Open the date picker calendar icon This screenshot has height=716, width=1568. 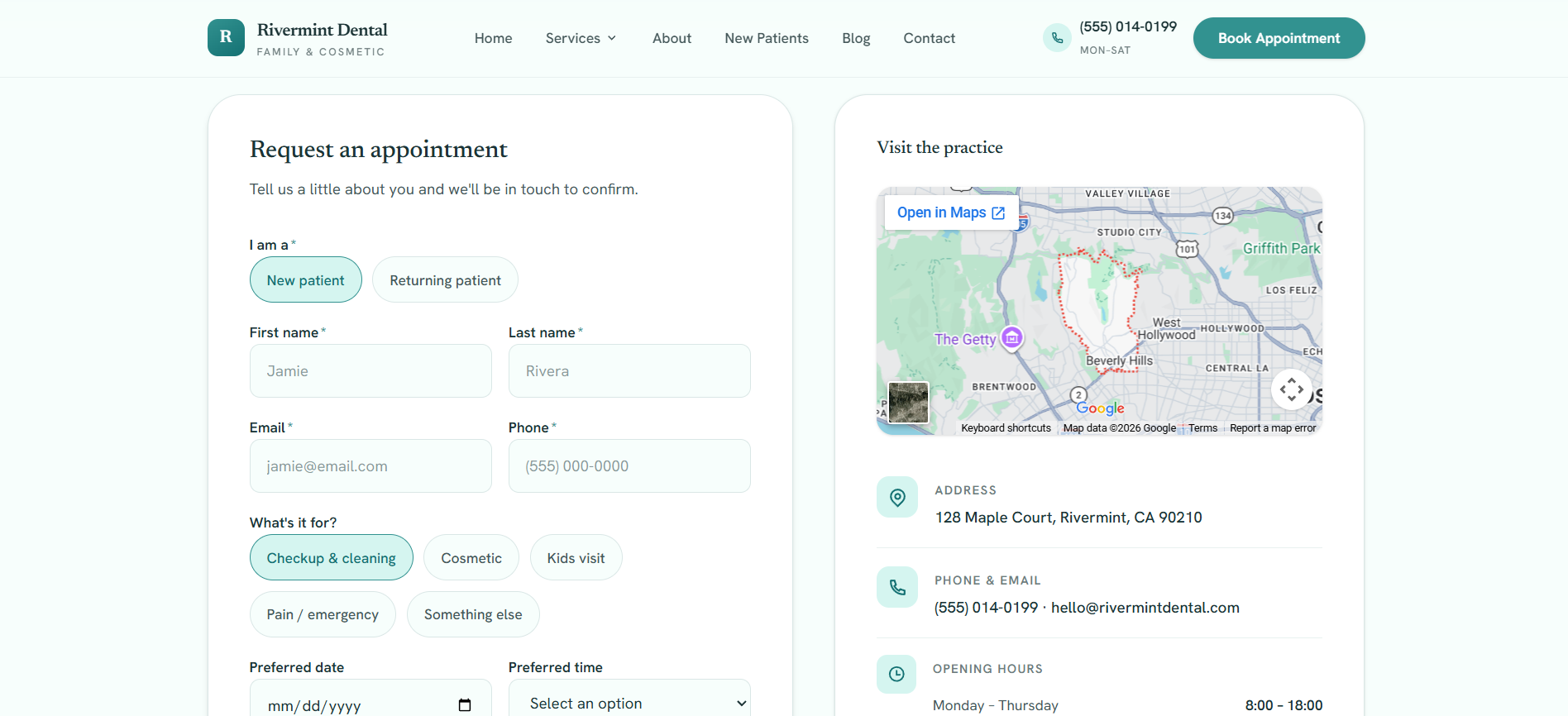(x=465, y=705)
